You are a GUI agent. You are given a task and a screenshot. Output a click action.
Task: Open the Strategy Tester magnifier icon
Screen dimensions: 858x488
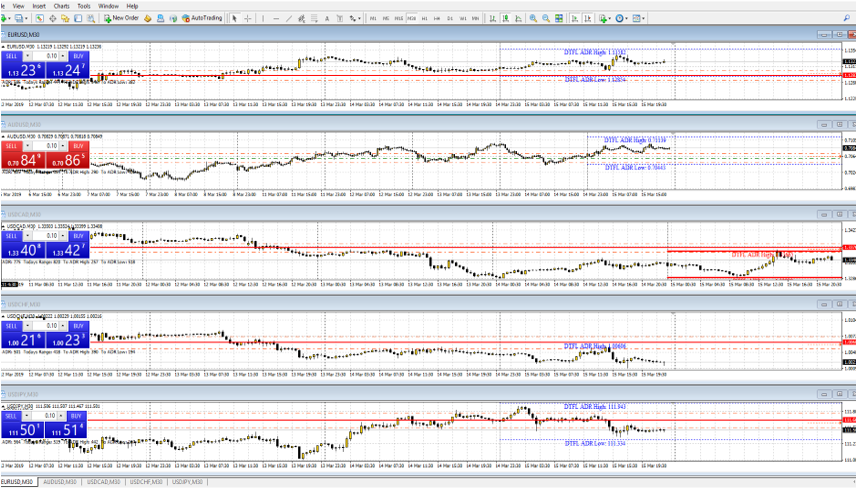pyautogui.click(x=91, y=18)
